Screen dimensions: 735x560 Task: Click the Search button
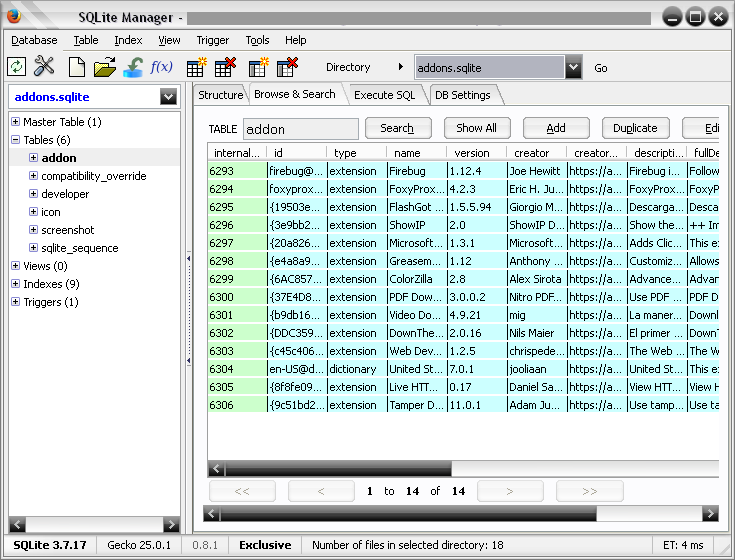[x=398, y=128]
